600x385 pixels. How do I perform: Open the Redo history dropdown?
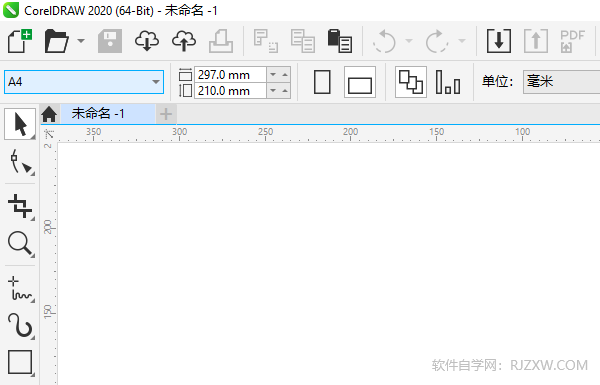point(462,41)
